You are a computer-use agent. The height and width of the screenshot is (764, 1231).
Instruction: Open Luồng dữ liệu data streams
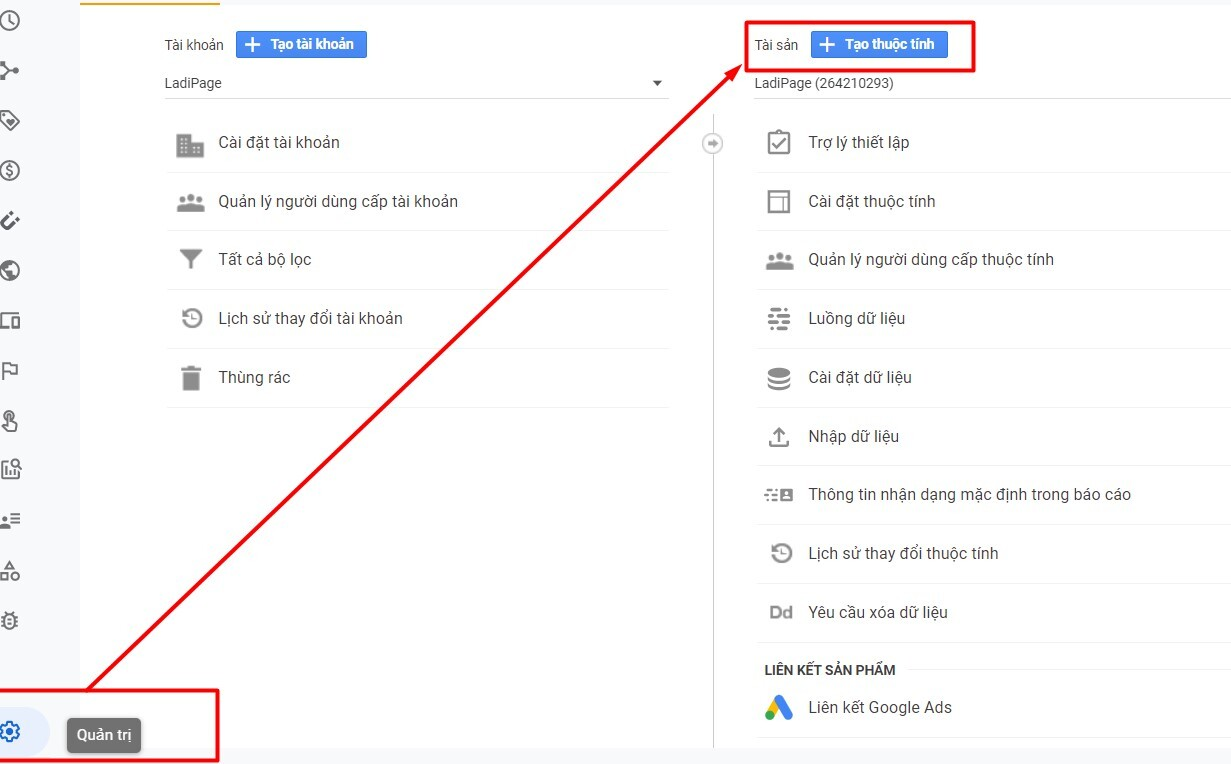(x=856, y=319)
